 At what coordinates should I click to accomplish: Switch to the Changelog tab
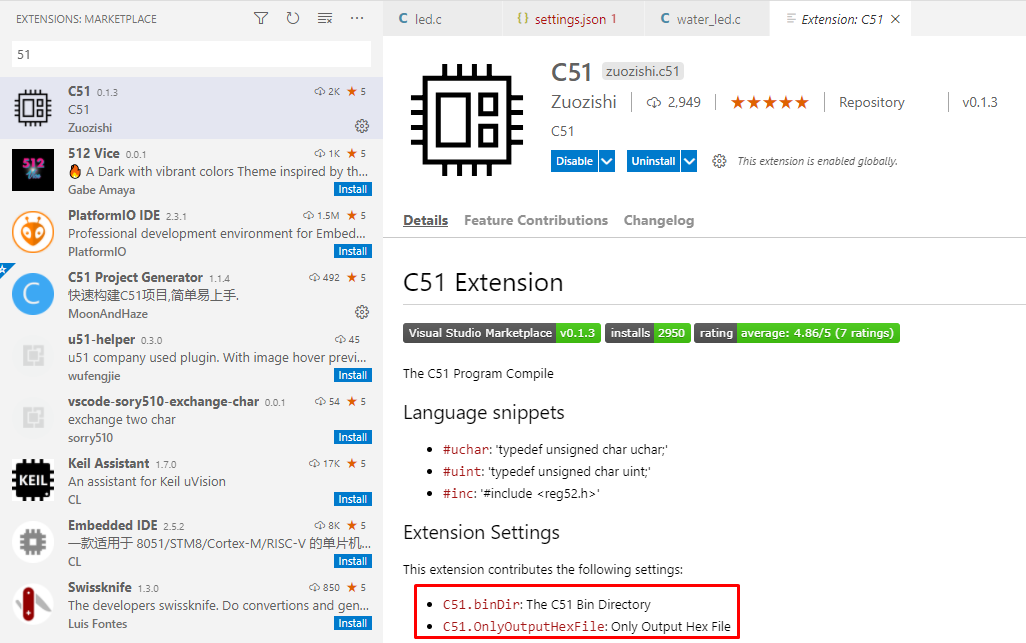pos(659,220)
